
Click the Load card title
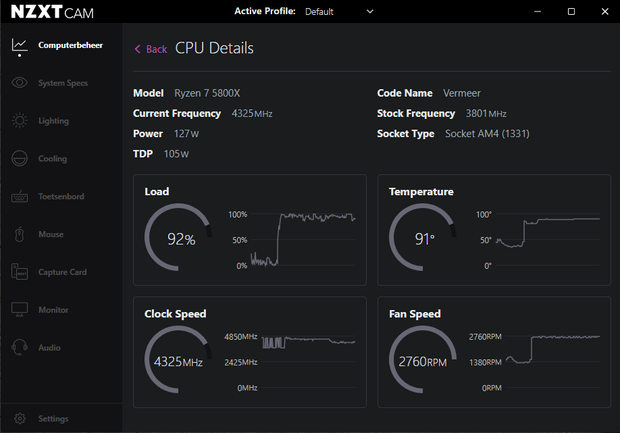point(157,192)
